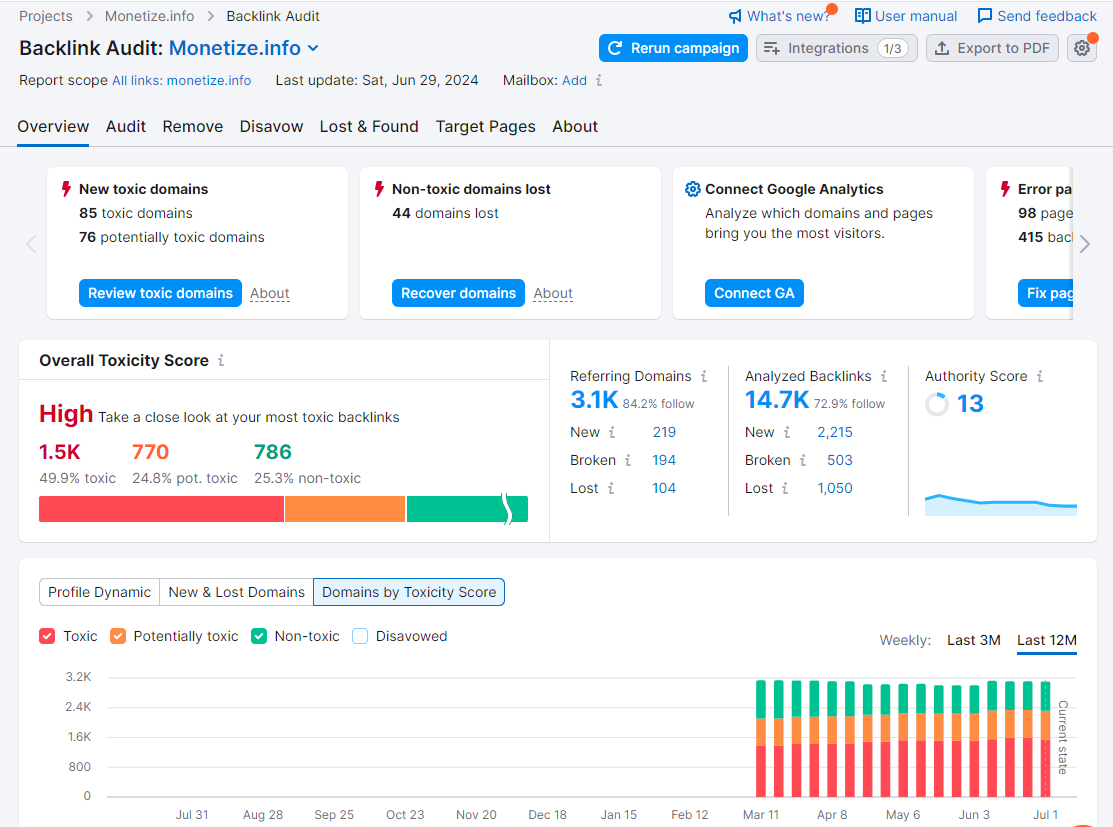1113x827 pixels.
Task: Toggle the Potentially toxic checkbox
Action: coord(118,636)
